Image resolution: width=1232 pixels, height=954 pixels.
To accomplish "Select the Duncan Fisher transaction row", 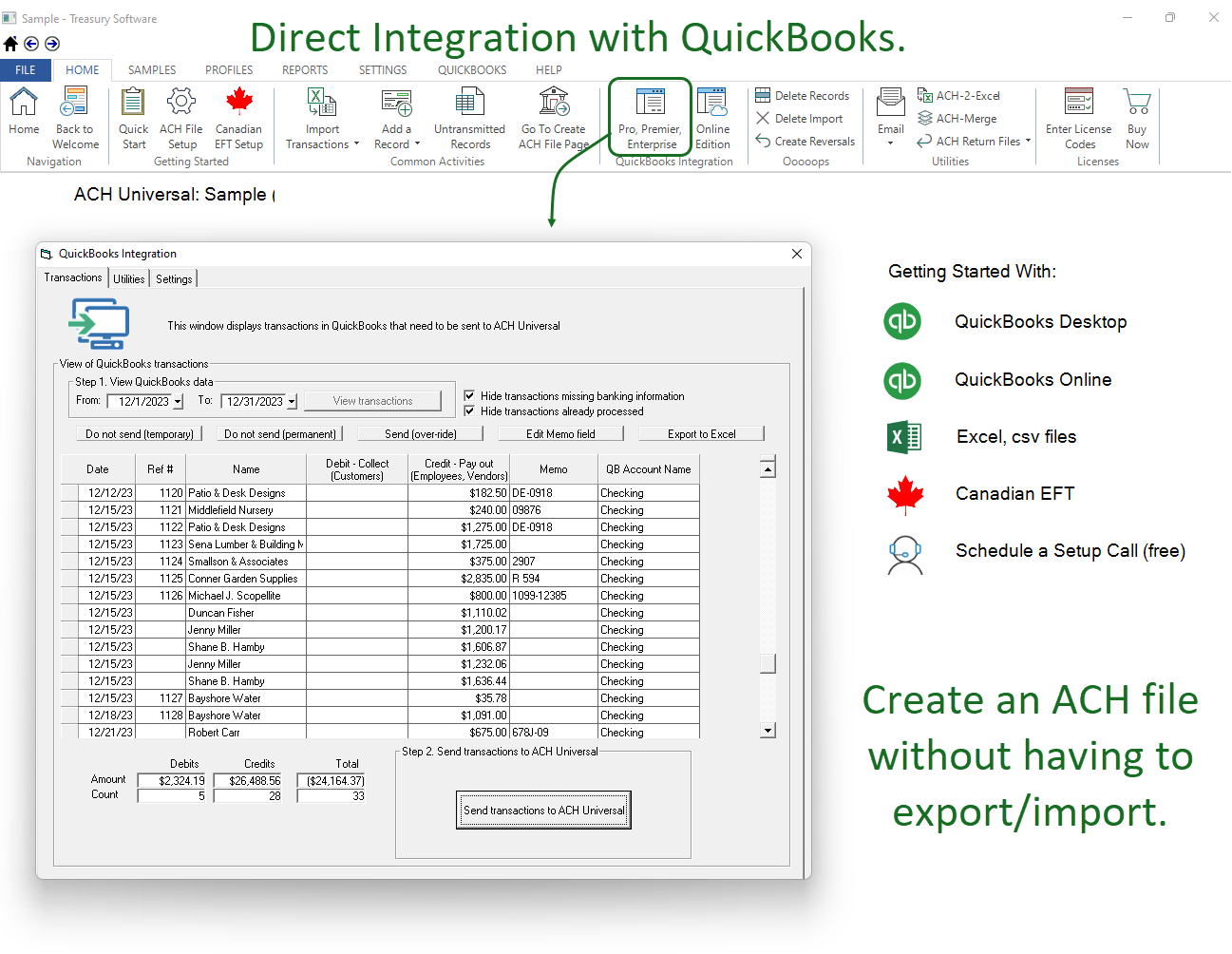I will 381,613.
